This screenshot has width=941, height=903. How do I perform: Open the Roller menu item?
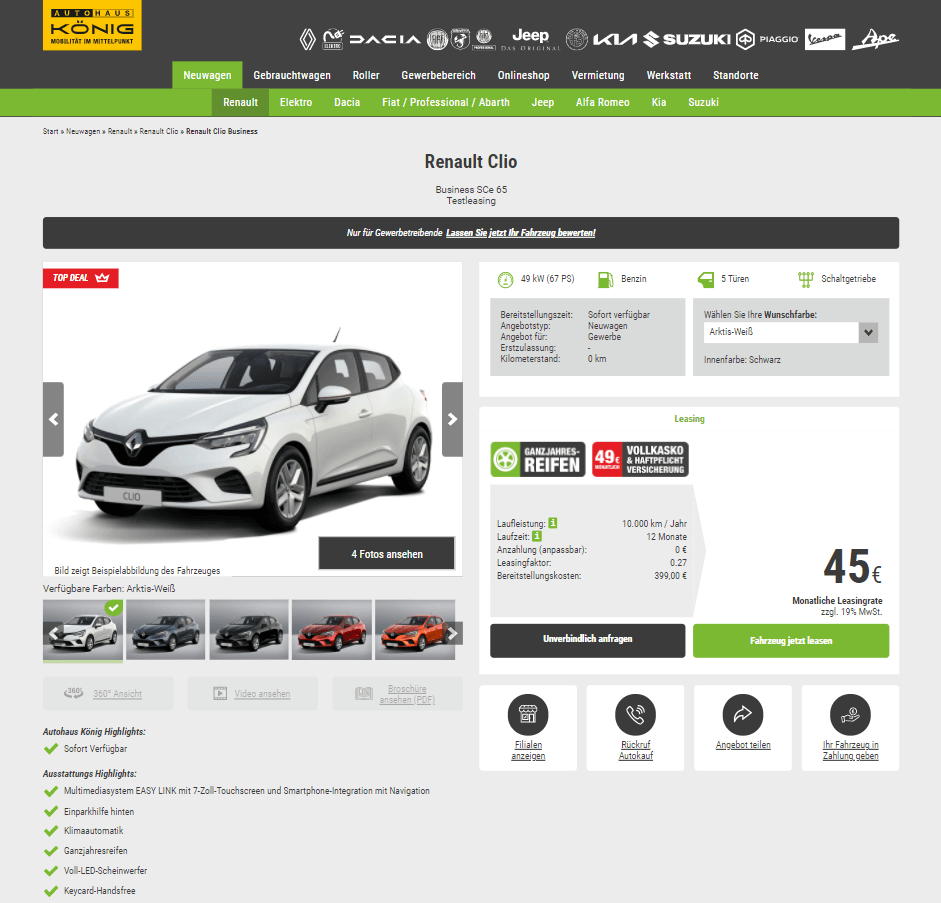tap(366, 75)
